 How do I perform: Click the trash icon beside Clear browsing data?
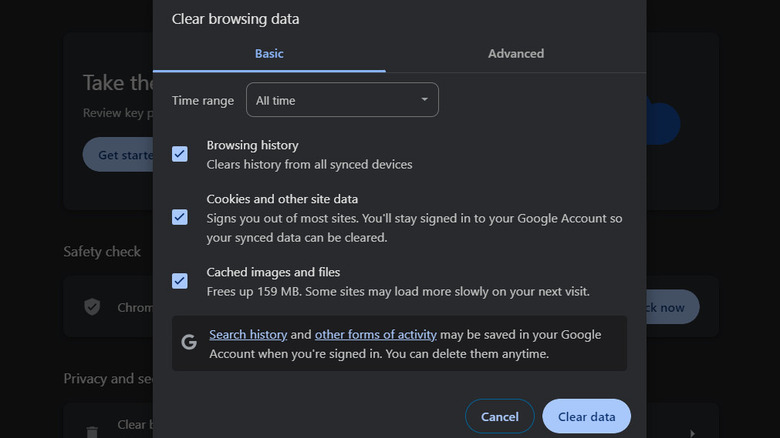click(x=92, y=430)
